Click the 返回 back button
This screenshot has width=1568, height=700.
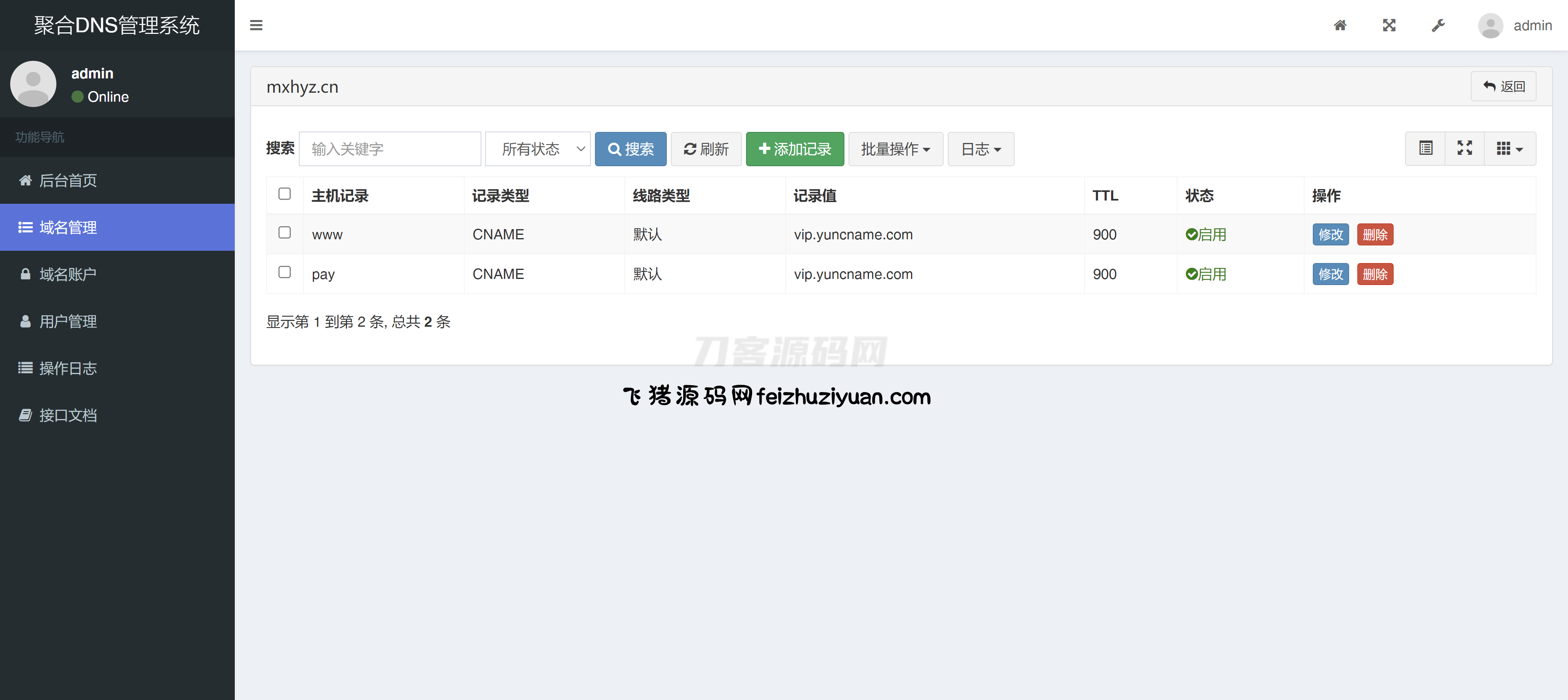(1503, 87)
